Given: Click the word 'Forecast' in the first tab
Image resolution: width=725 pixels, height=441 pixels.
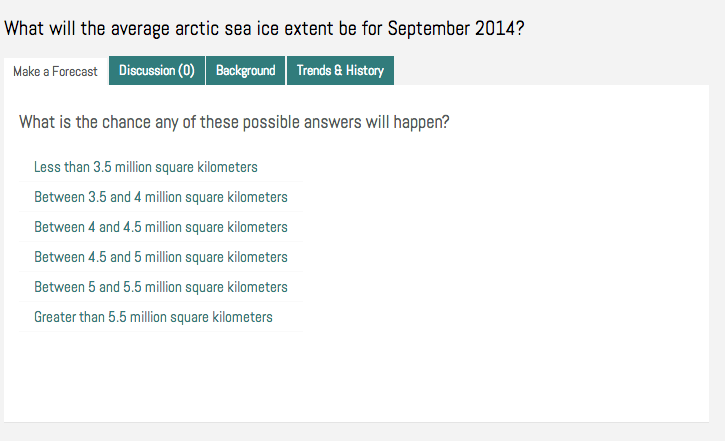Looking at the screenshot, I should click(75, 72).
